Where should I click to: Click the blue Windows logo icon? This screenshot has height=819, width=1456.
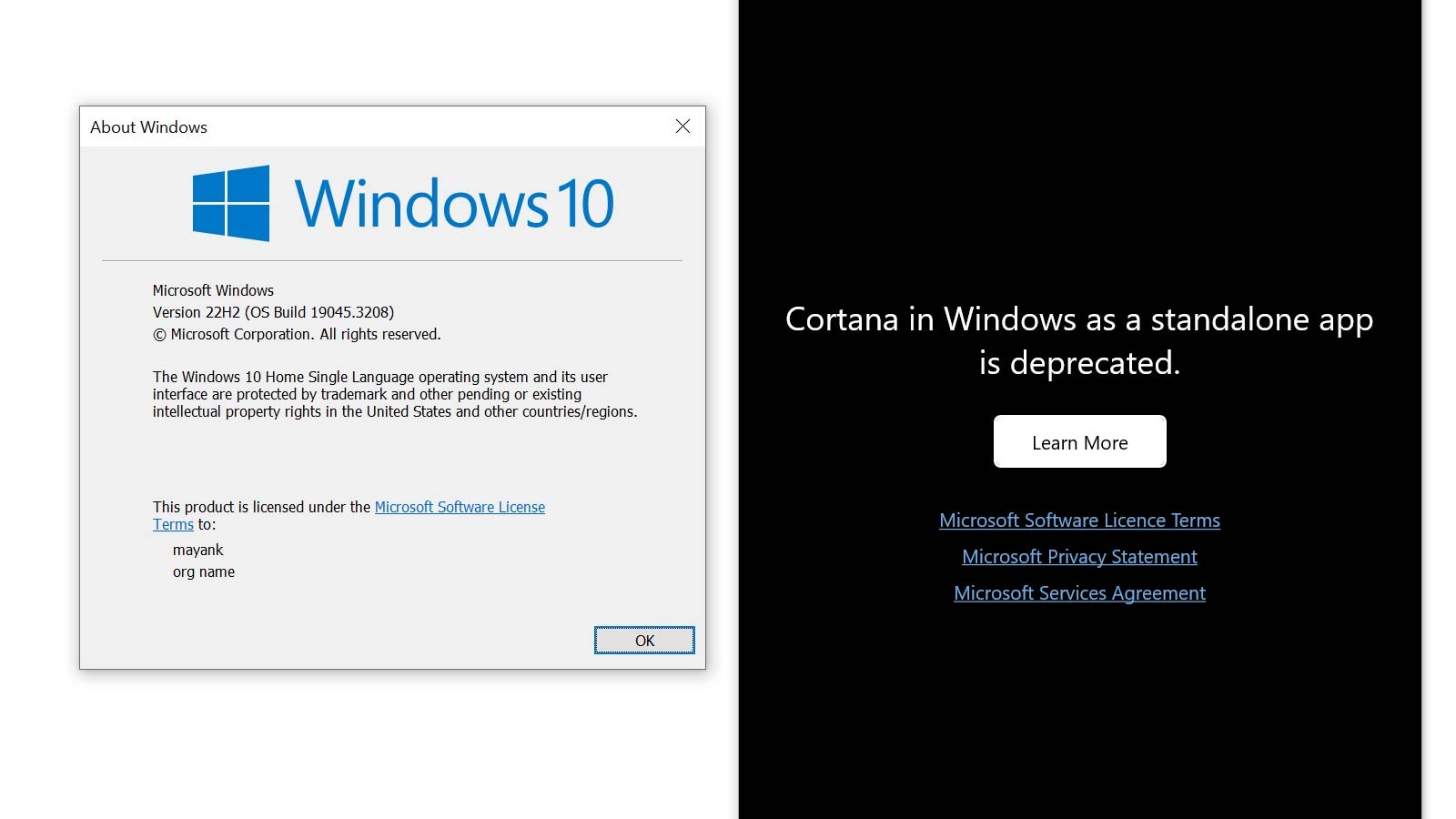point(231,203)
